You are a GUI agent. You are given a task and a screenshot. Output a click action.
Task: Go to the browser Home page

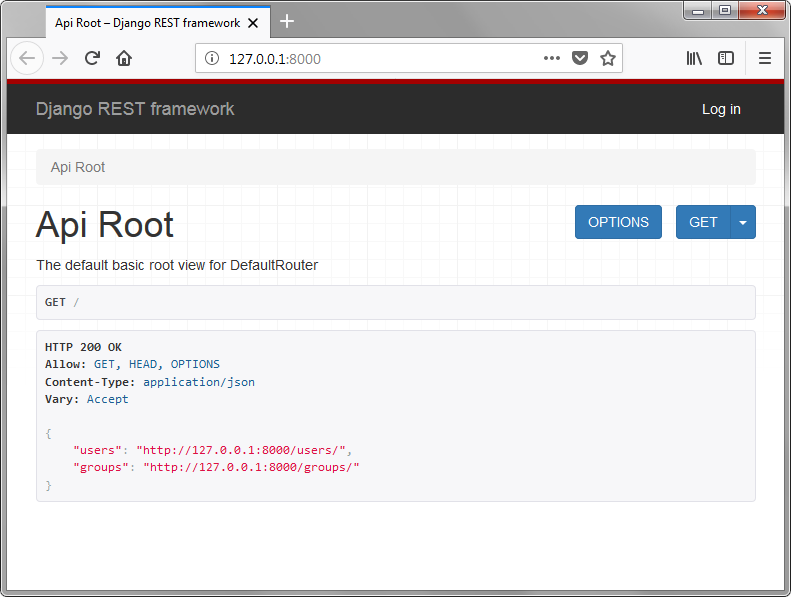pos(124,58)
